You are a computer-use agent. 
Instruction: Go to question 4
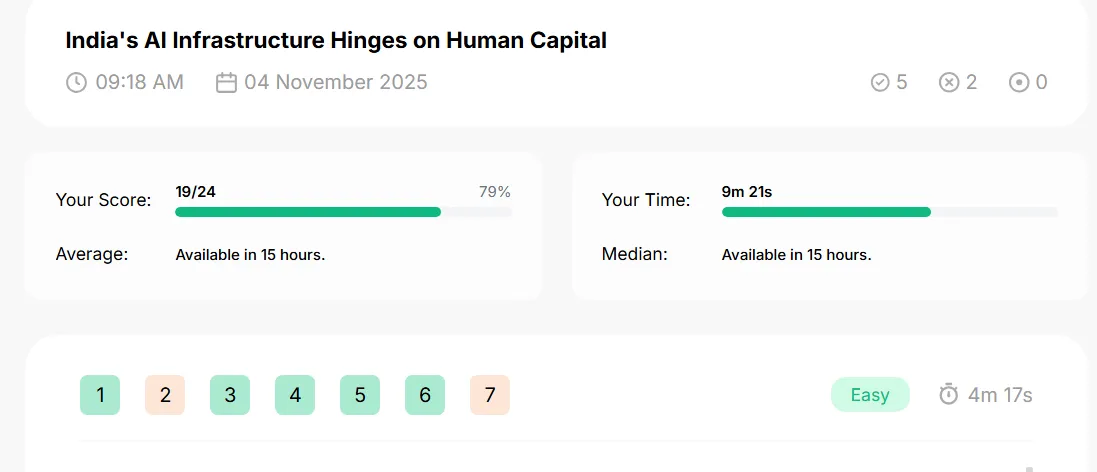click(x=295, y=395)
